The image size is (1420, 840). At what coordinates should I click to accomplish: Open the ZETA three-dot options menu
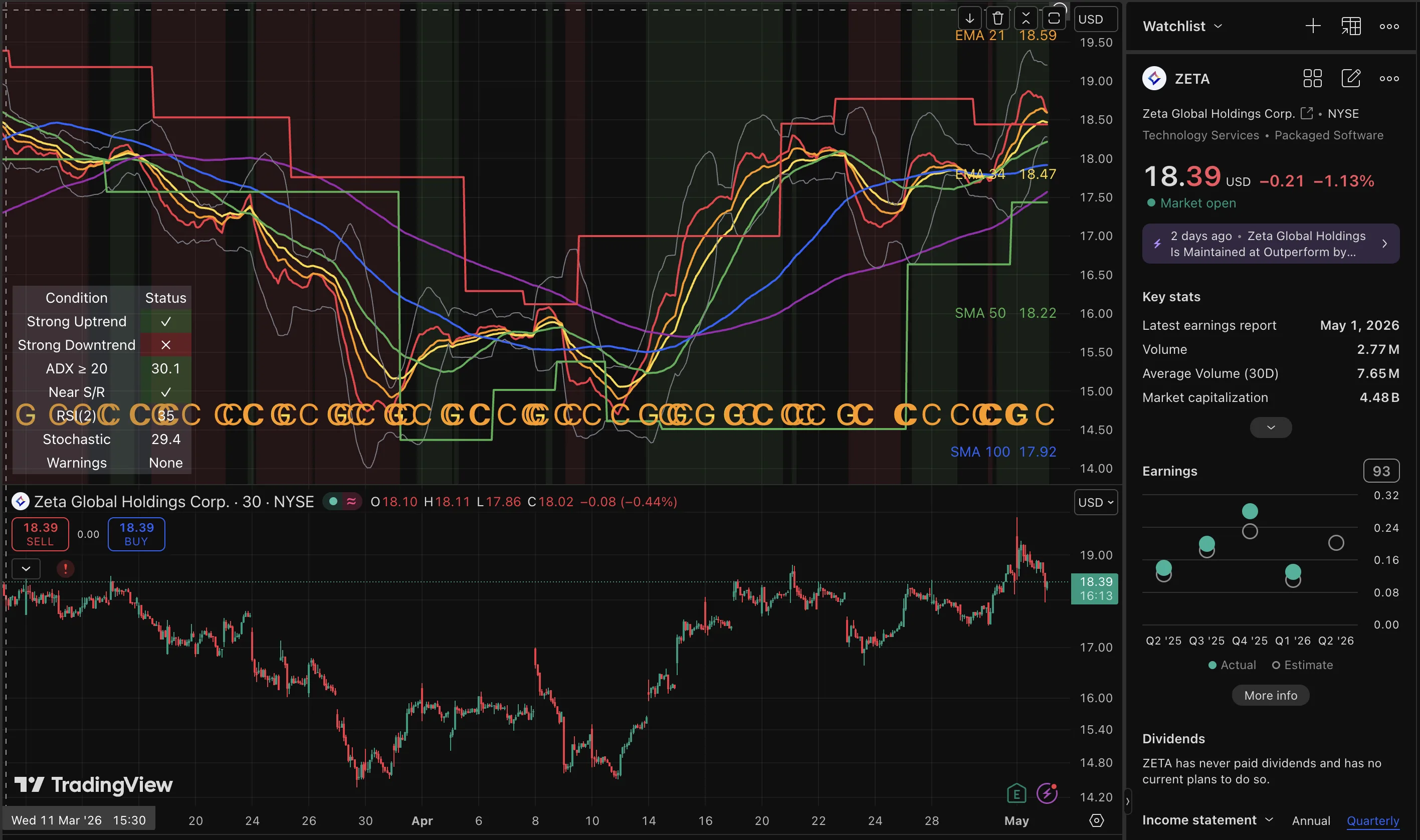tap(1389, 79)
